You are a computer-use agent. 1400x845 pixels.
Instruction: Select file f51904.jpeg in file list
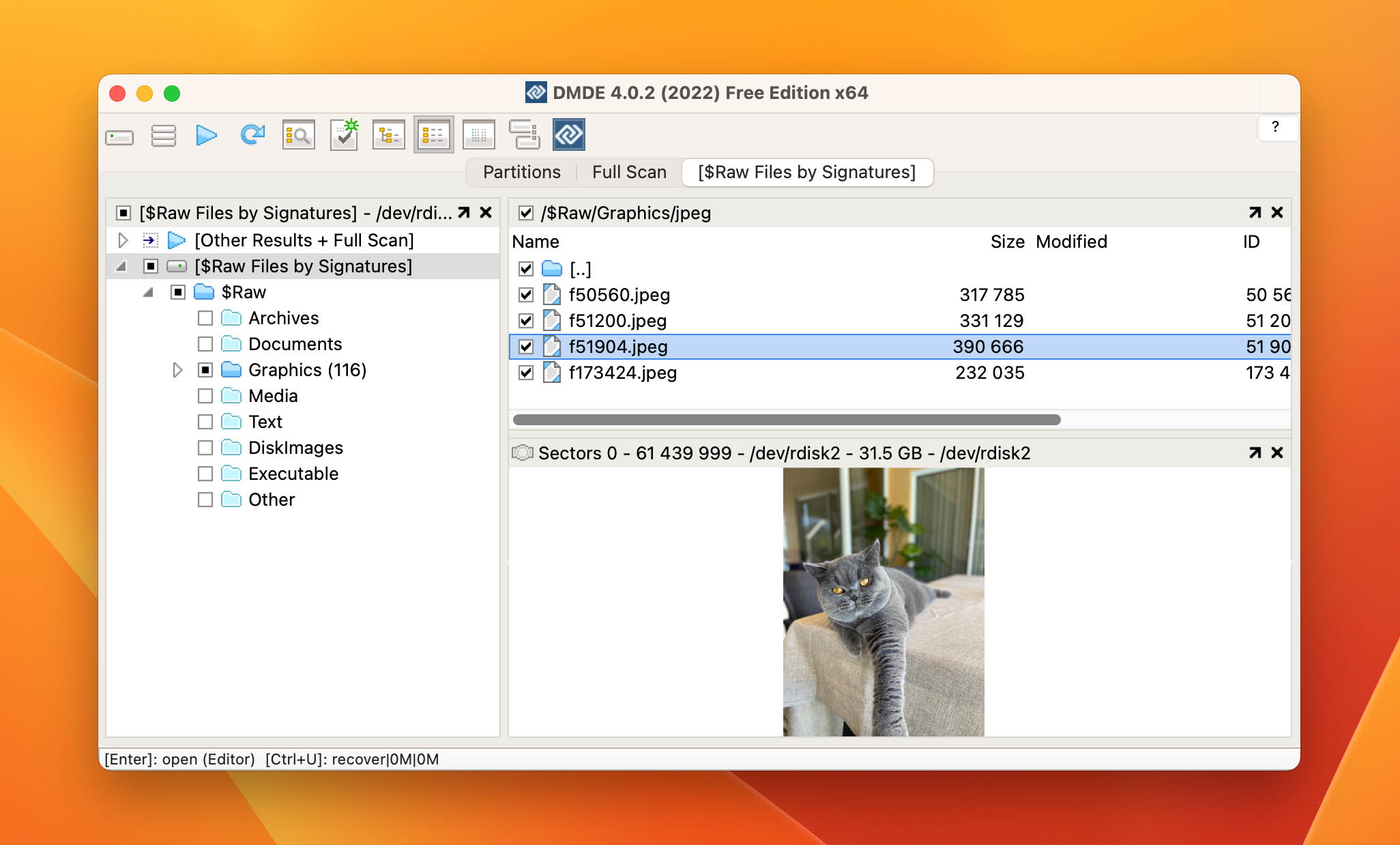pyautogui.click(x=617, y=346)
